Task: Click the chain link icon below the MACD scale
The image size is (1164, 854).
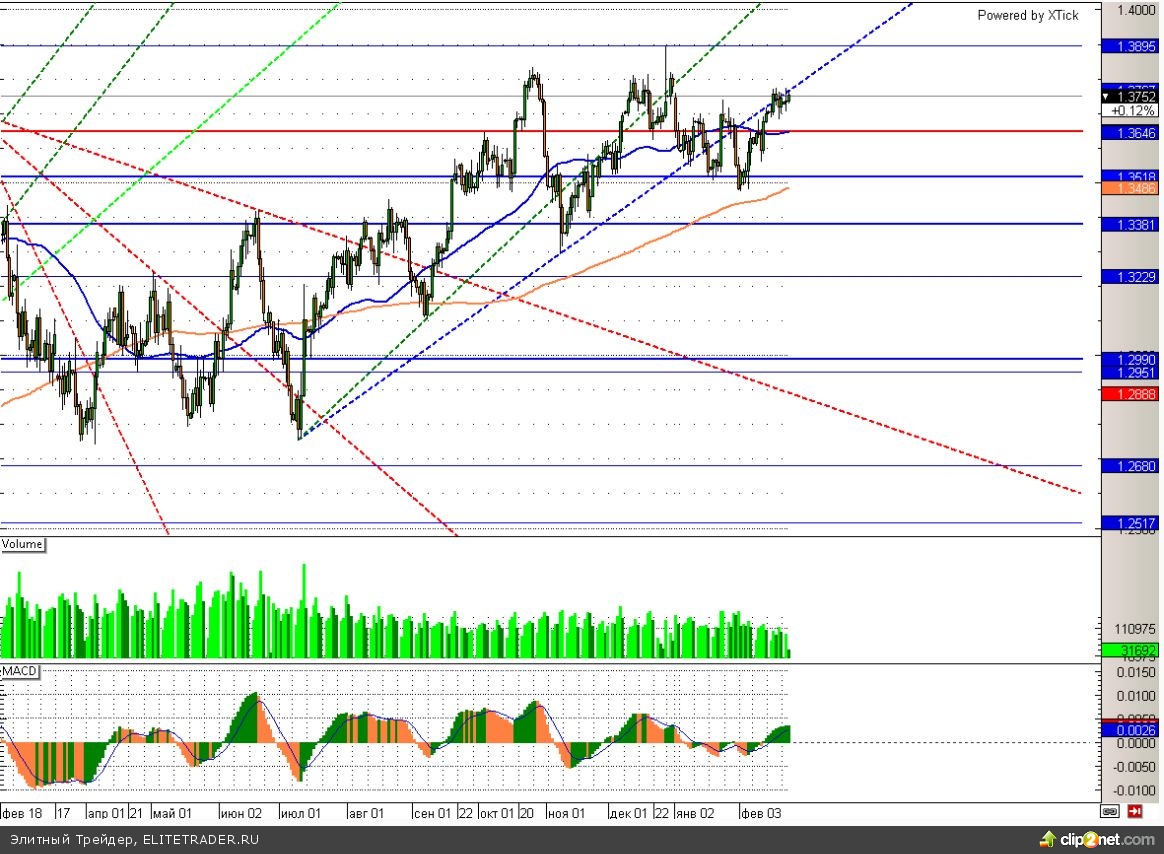Action: coord(1110,812)
